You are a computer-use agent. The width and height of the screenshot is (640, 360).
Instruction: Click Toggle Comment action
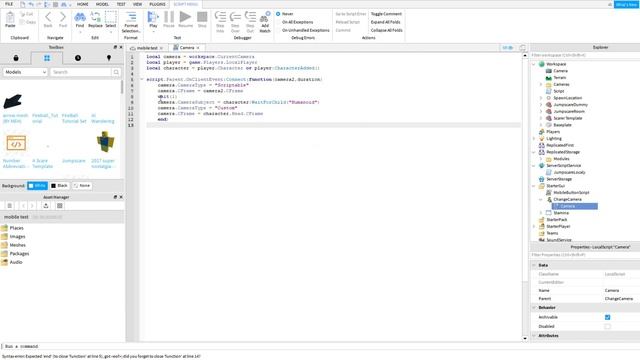pos(386,14)
